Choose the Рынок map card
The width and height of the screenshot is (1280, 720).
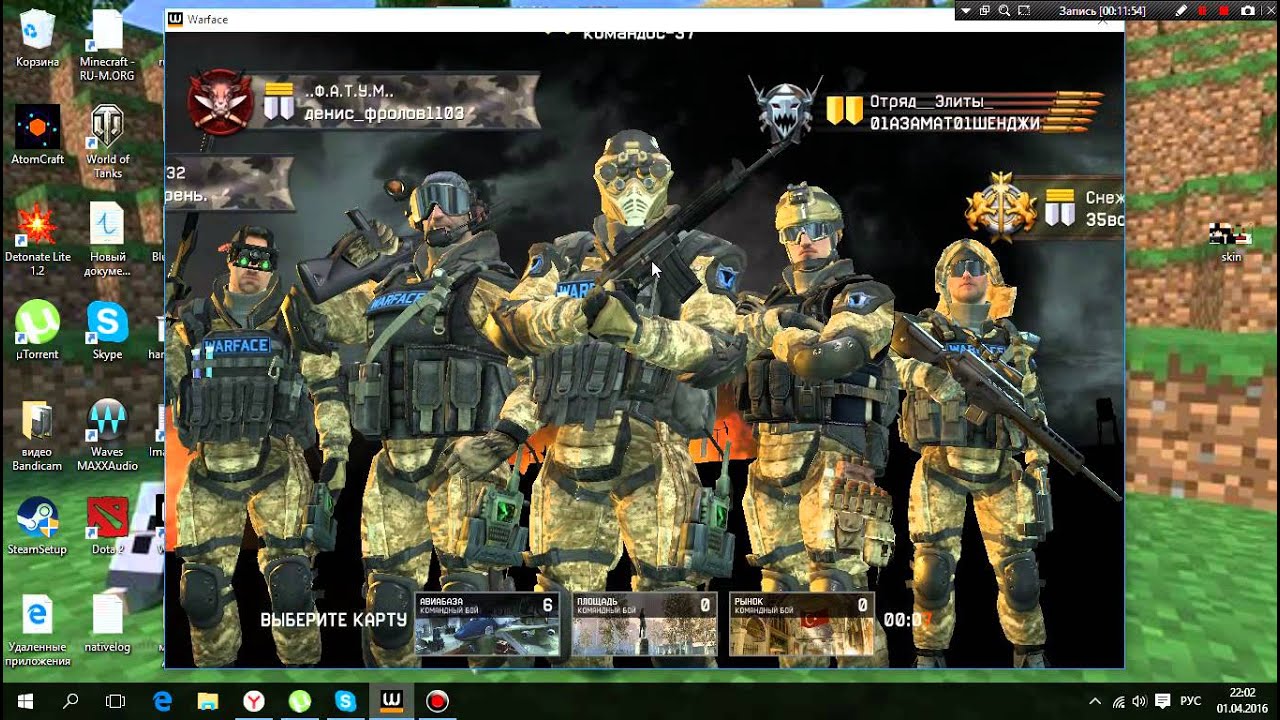pos(802,625)
